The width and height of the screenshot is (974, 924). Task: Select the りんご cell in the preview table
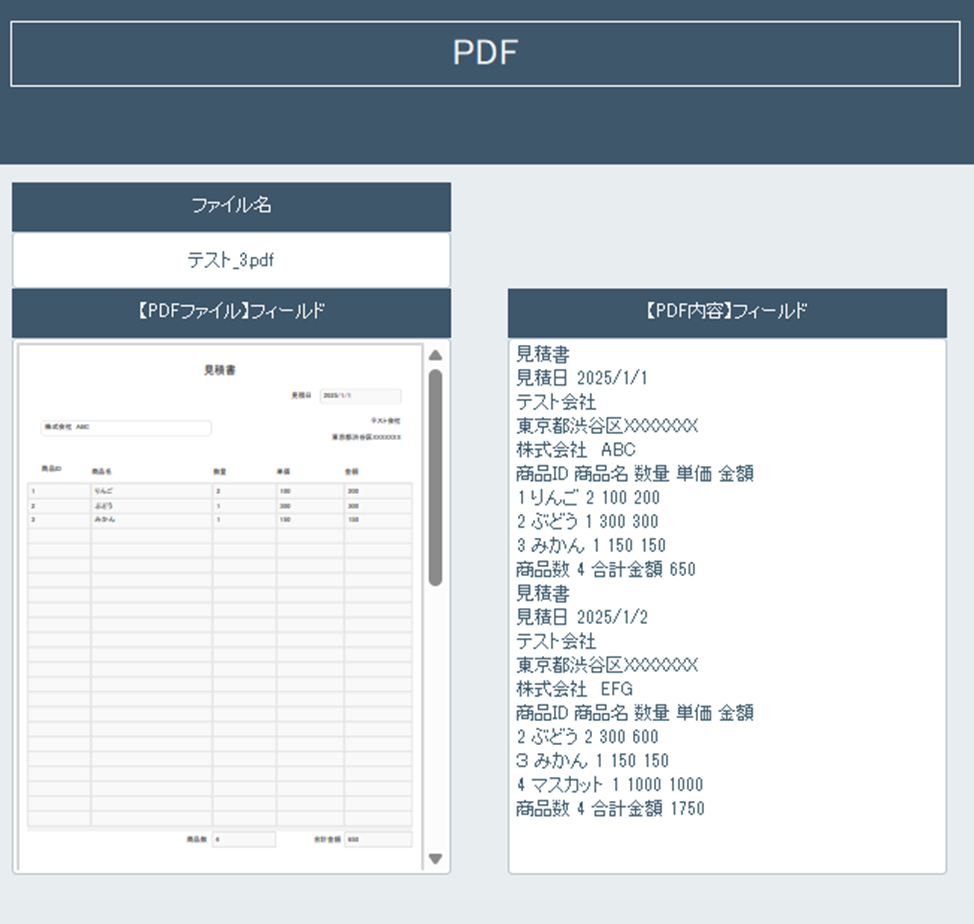point(150,491)
